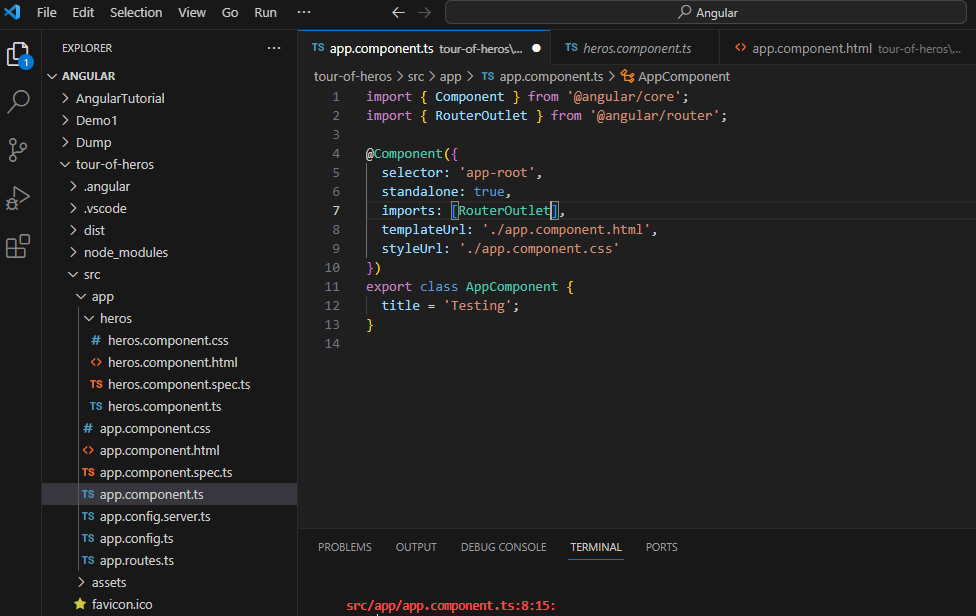Expand the node_modules folder

pyautogui.click(x=125, y=252)
